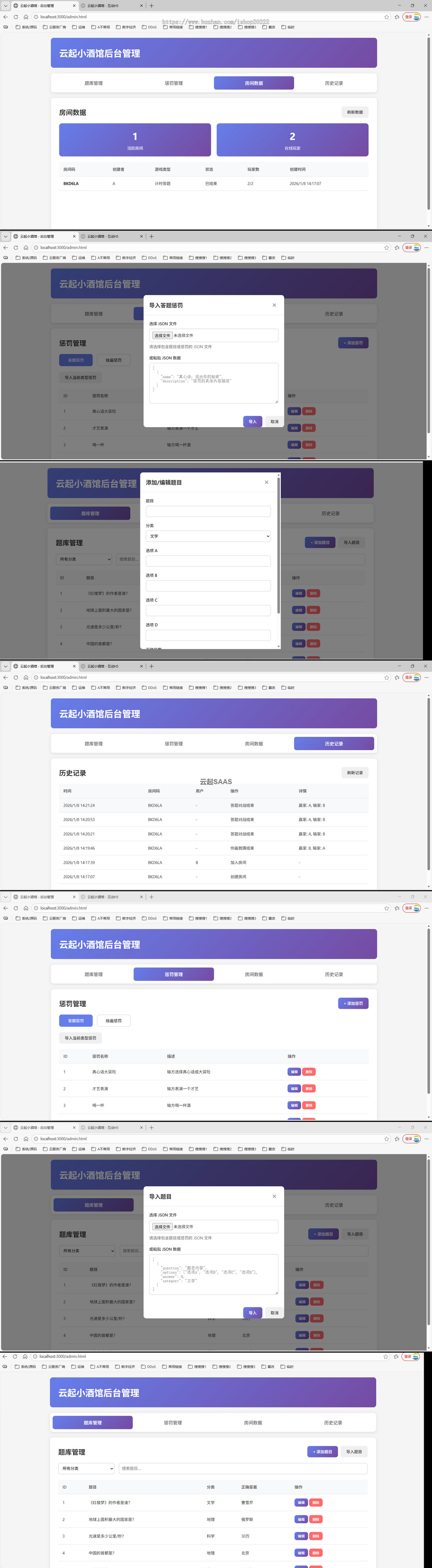Click 题目 input in 添加/编辑题目 dialog
The image size is (432, 1568).
(208, 511)
